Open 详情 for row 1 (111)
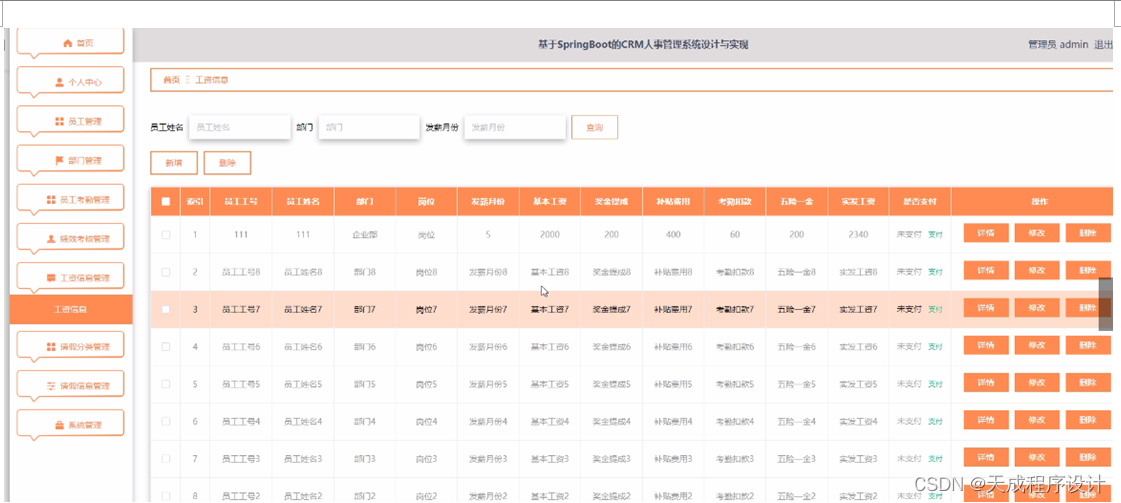 986,233
